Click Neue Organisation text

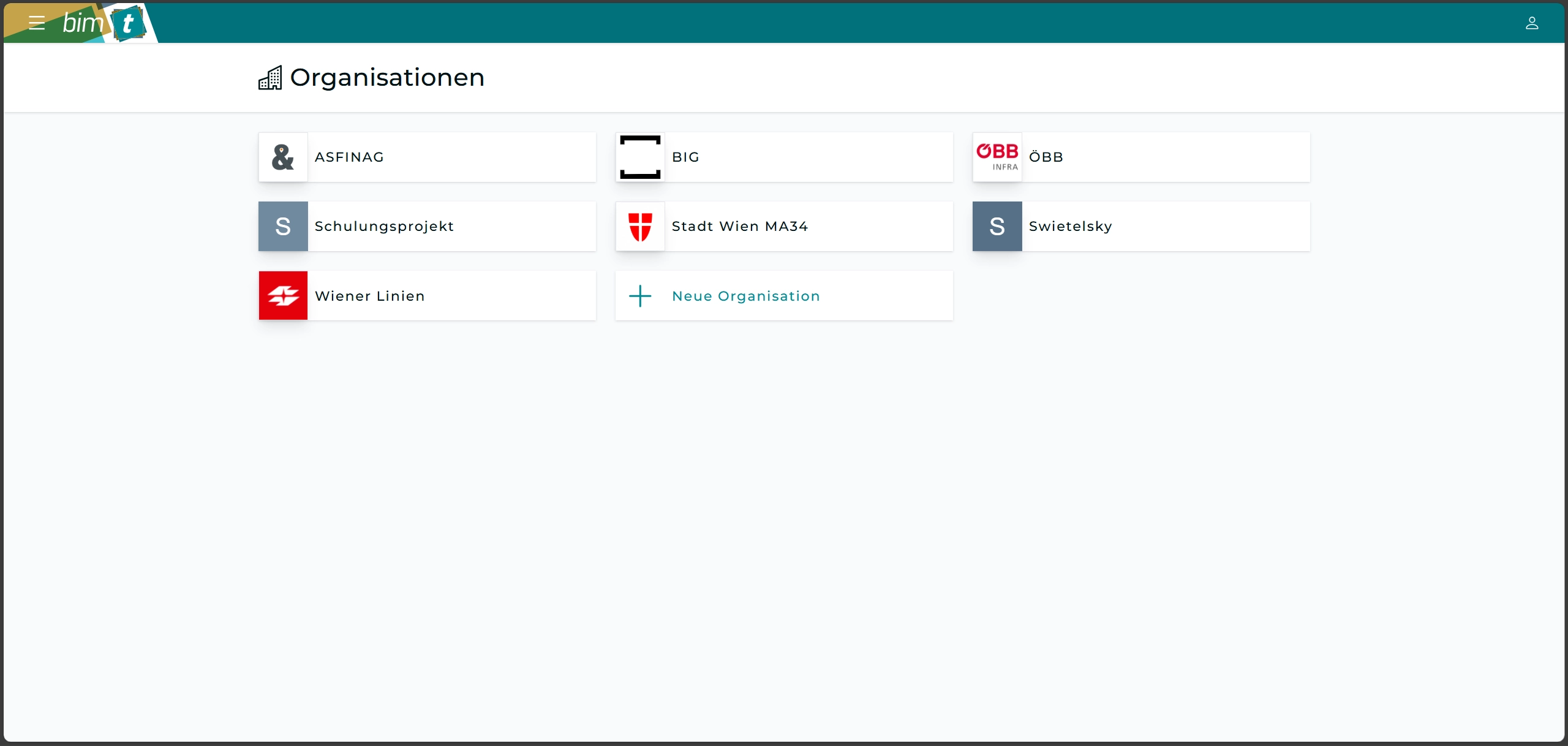click(745, 296)
